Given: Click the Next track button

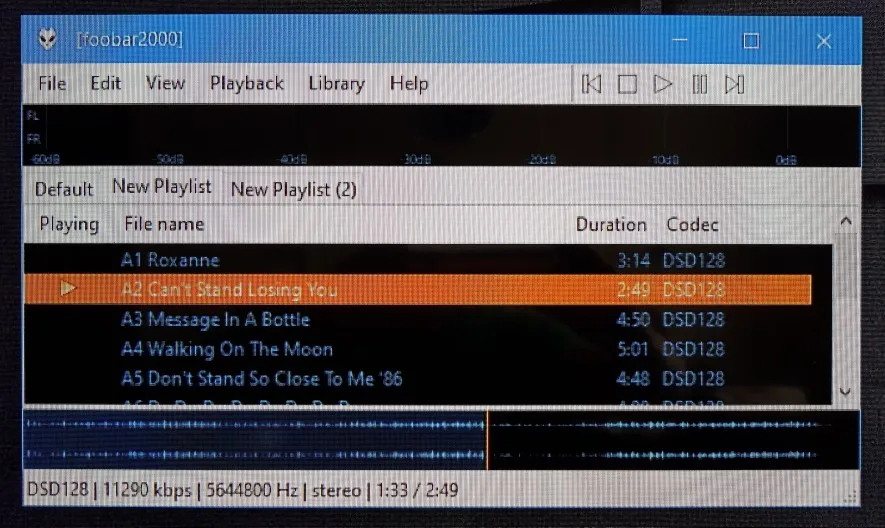Looking at the screenshot, I should 734,84.
